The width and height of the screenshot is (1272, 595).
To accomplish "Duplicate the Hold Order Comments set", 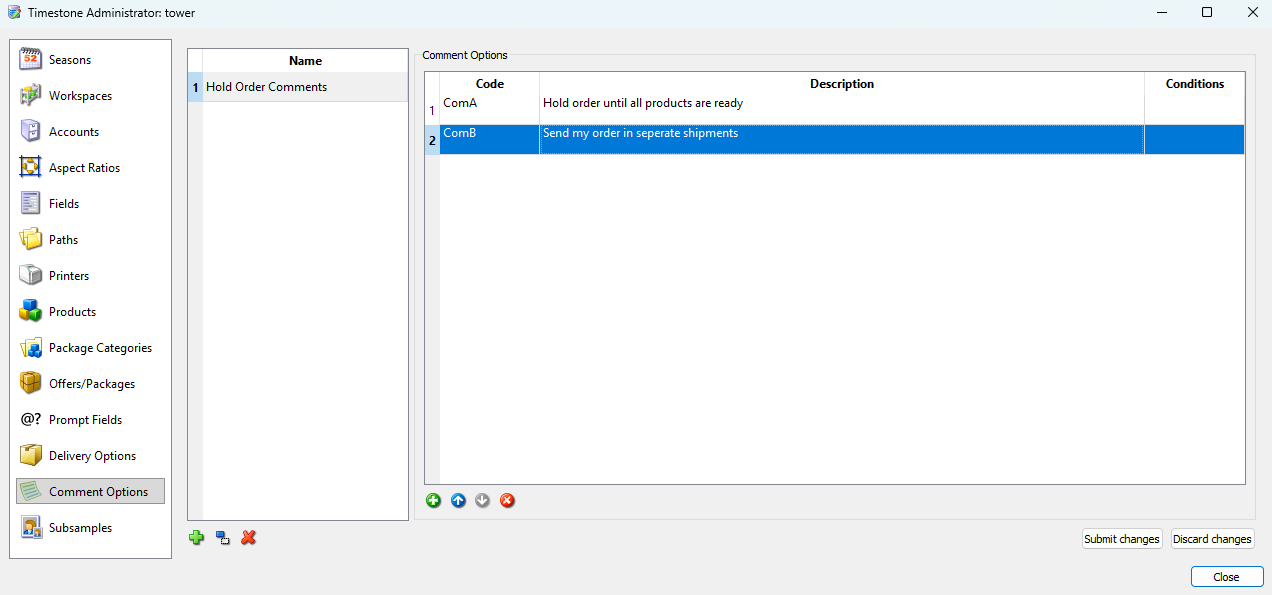I will coord(222,538).
